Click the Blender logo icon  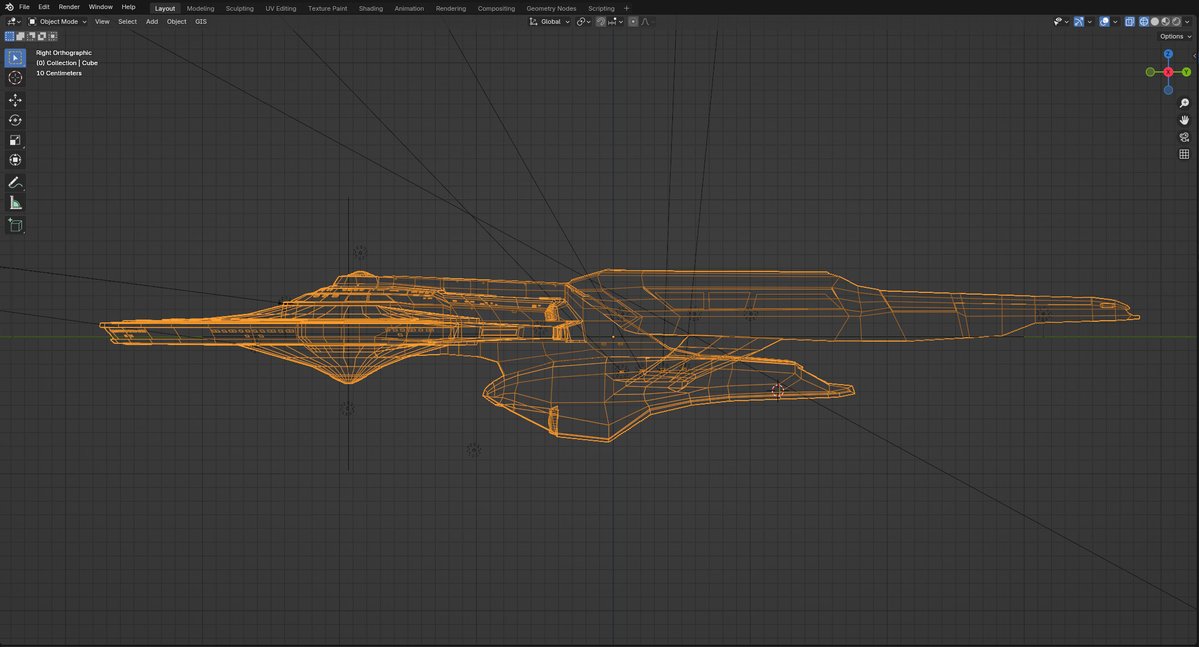[9, 7]
